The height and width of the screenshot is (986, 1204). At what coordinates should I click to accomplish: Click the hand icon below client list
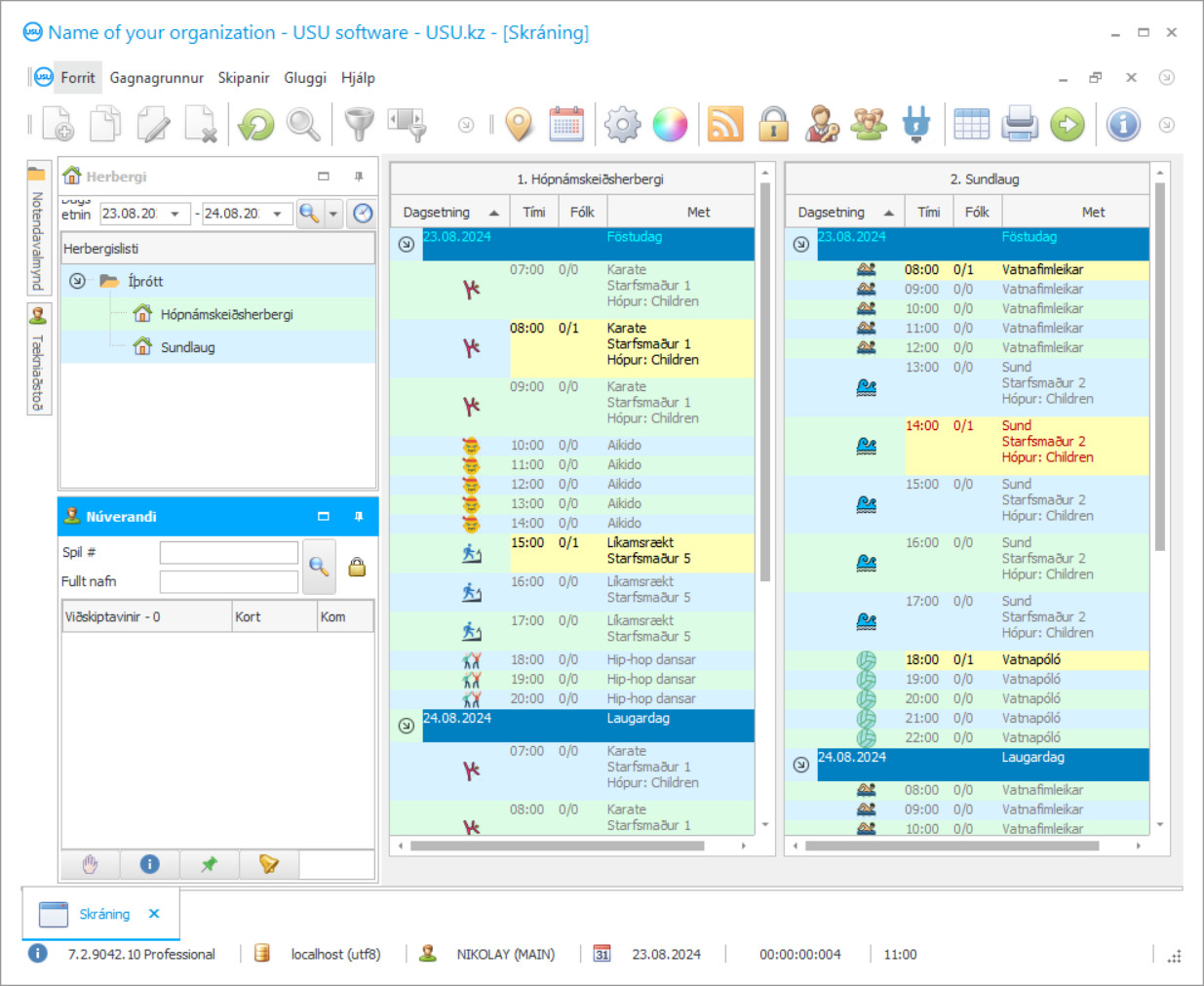[x=91, y=864]
